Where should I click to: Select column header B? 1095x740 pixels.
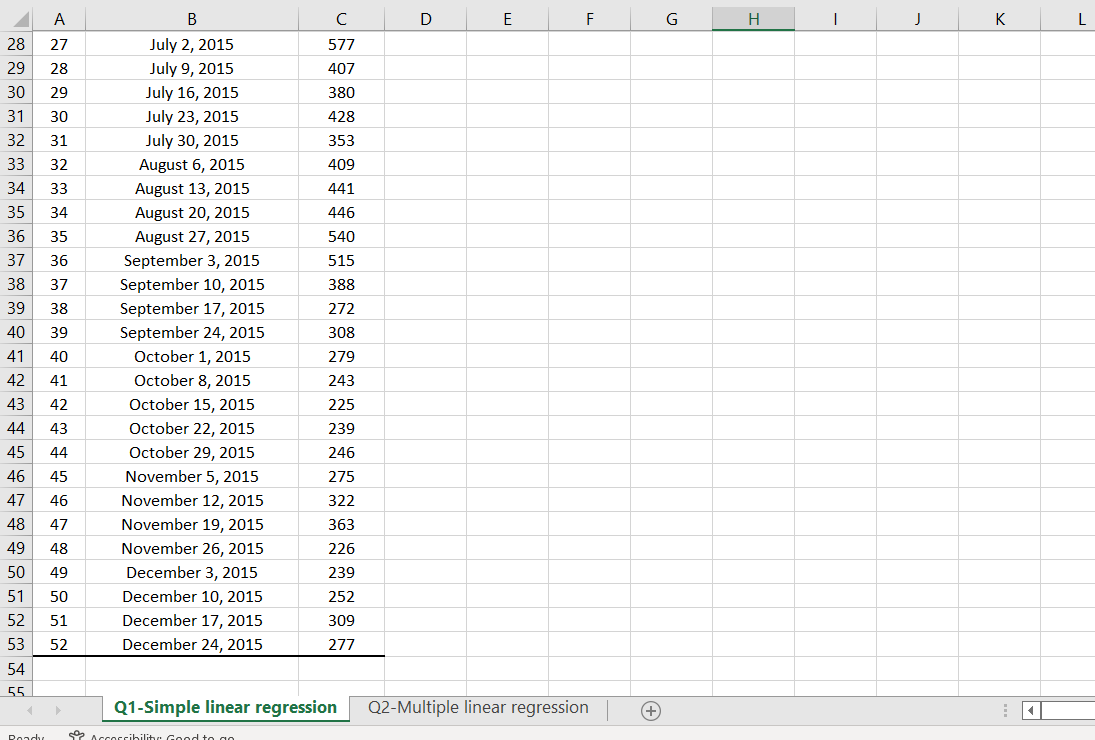(191, 18)
